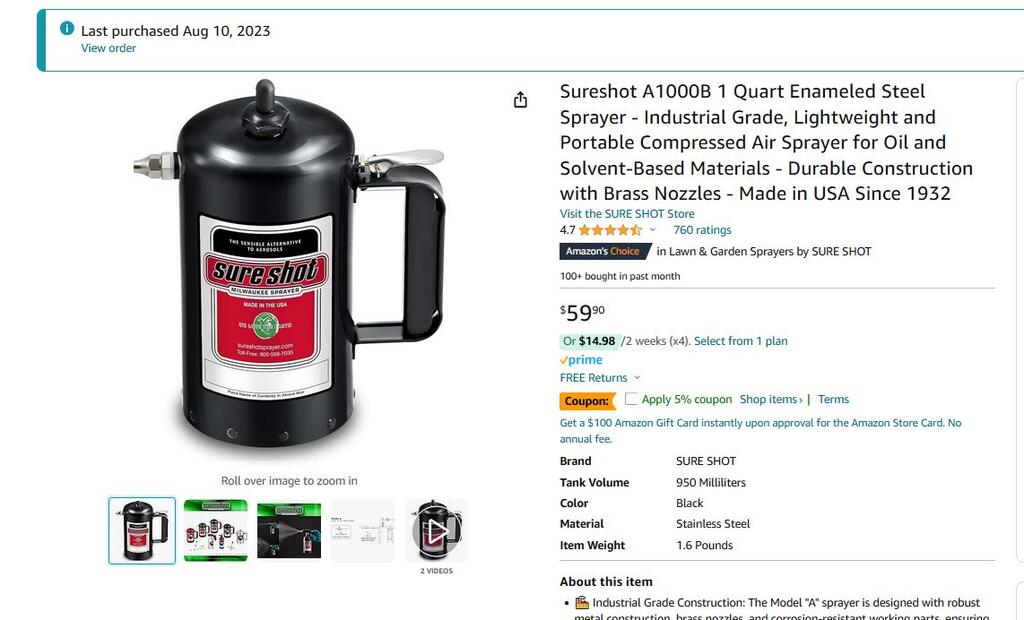Open the 760 ratings link
Image resolution: width=1024 pixels, height=620 pixels.
tap(702, 230)
